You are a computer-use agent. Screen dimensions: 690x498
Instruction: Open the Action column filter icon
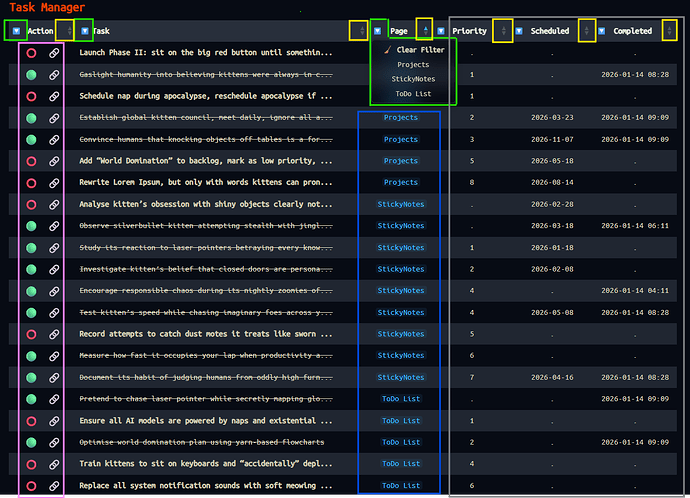pyautogui.click(x=17, y=31)
